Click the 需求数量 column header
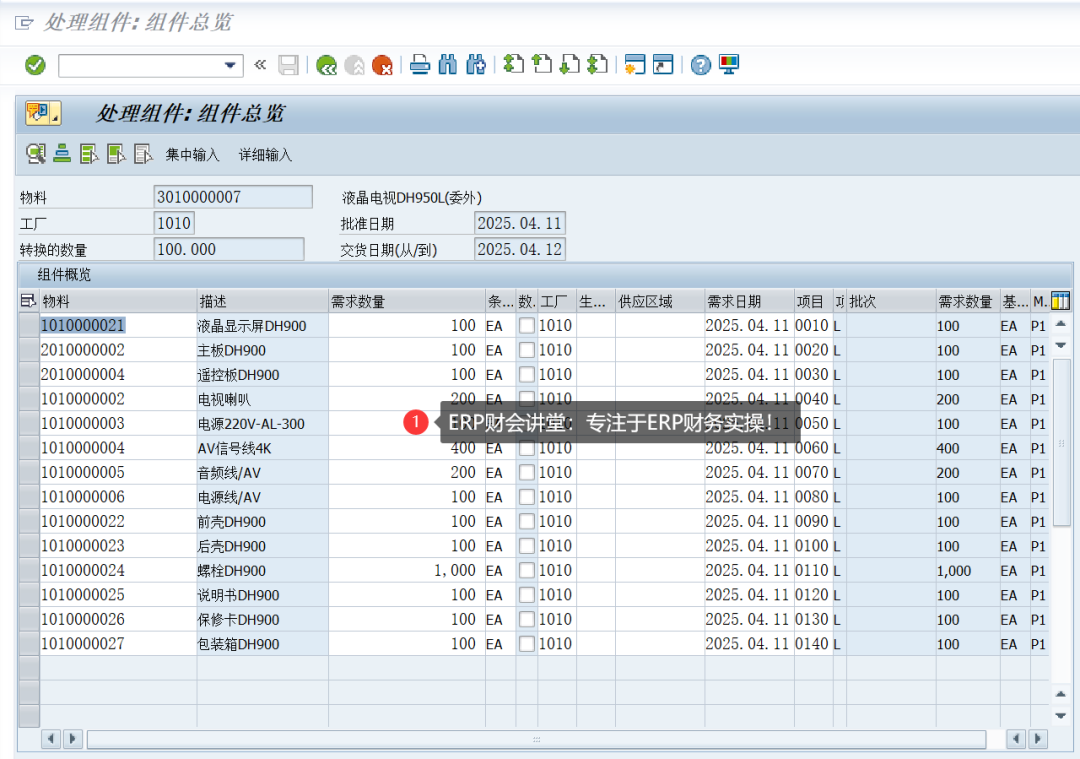 click(x=406, y=301)
